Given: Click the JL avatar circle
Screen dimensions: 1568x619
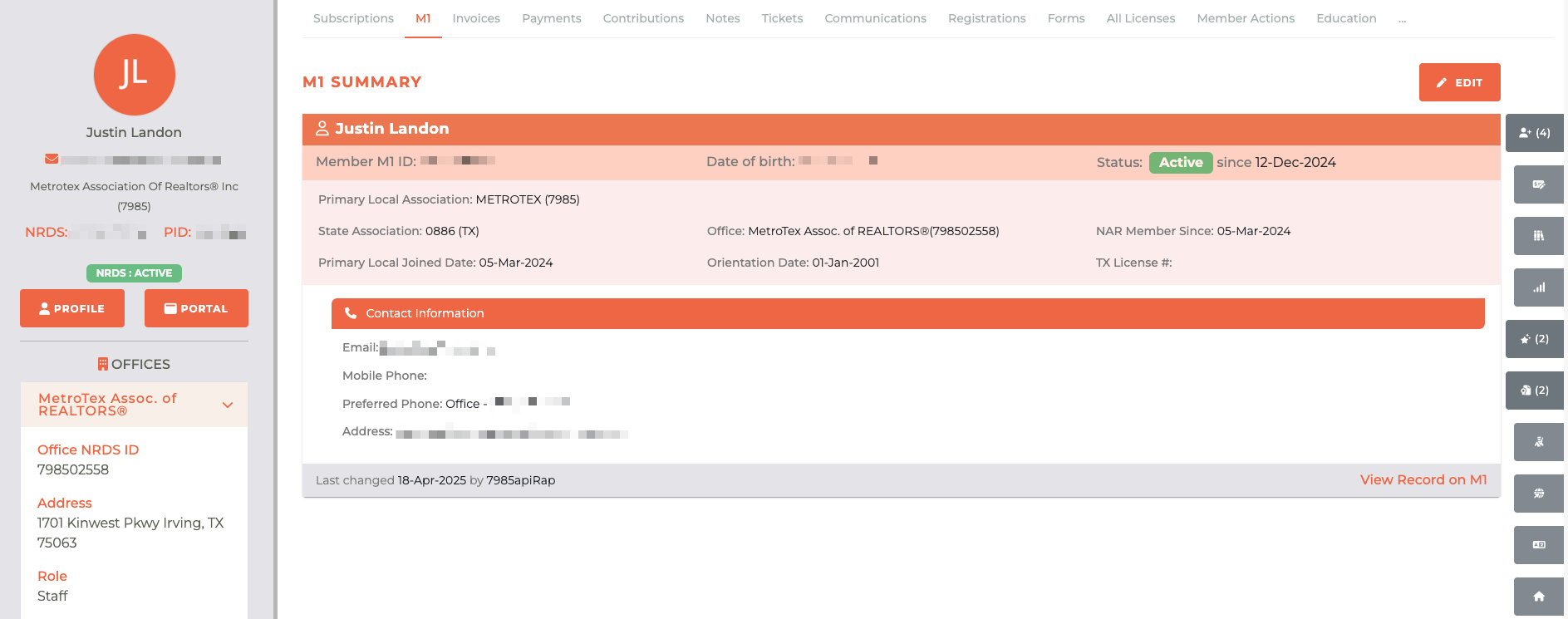Looking at the screenshot, I should click(x=135, y=75).
